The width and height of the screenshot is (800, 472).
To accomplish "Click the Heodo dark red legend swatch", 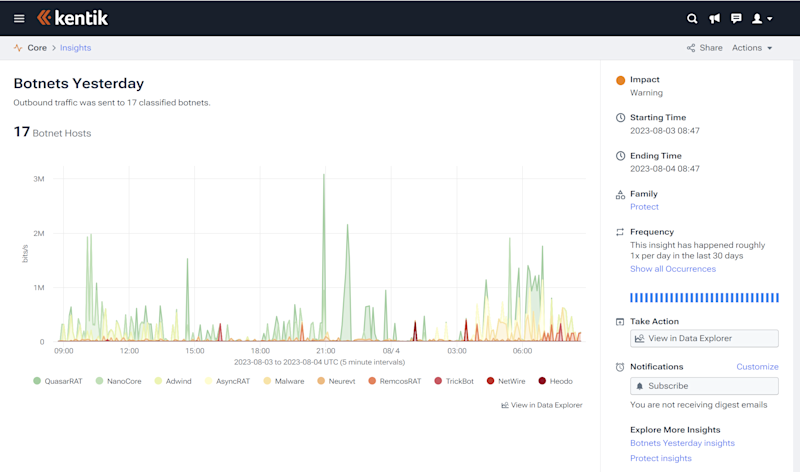I will pos(542,381).
